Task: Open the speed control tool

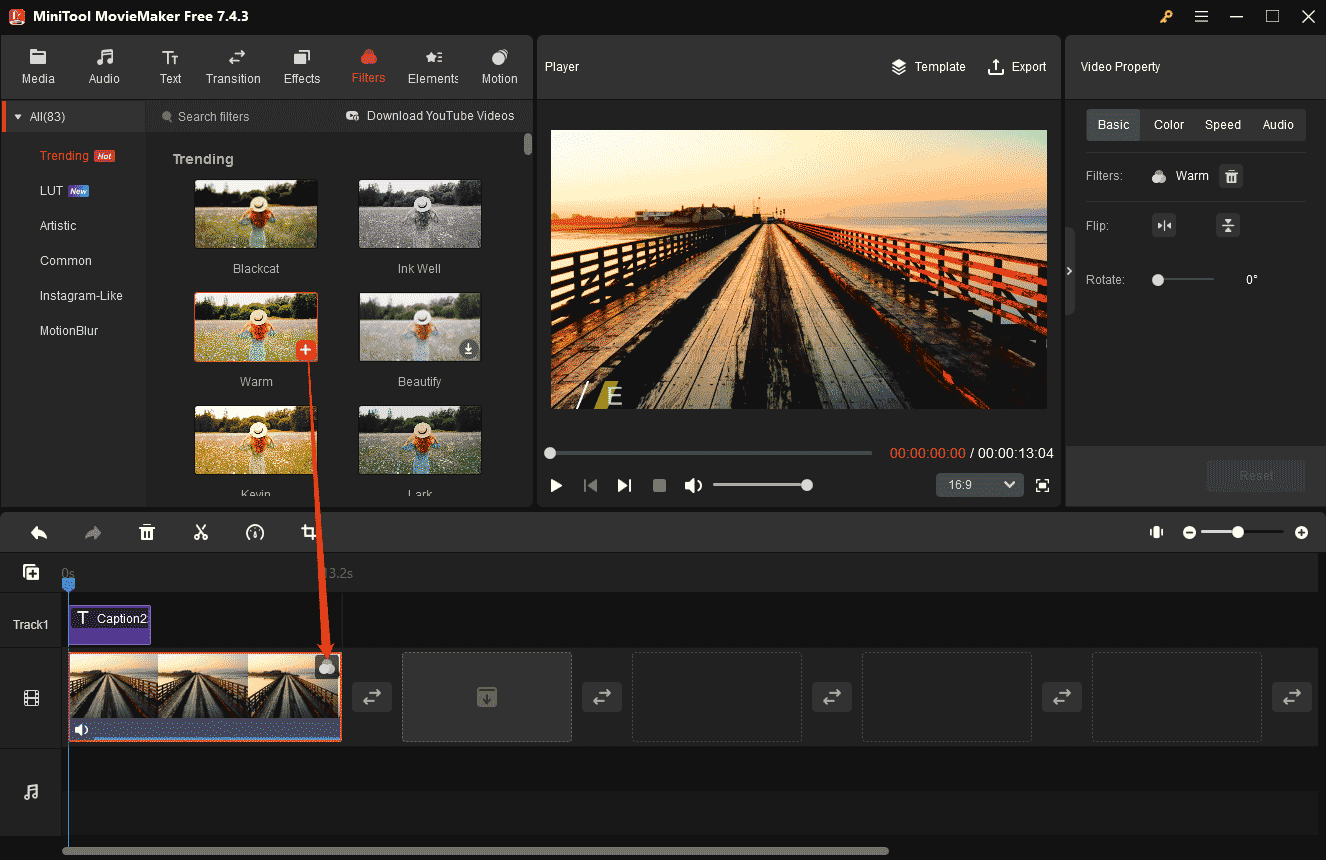Action: (x=255, y=532)
